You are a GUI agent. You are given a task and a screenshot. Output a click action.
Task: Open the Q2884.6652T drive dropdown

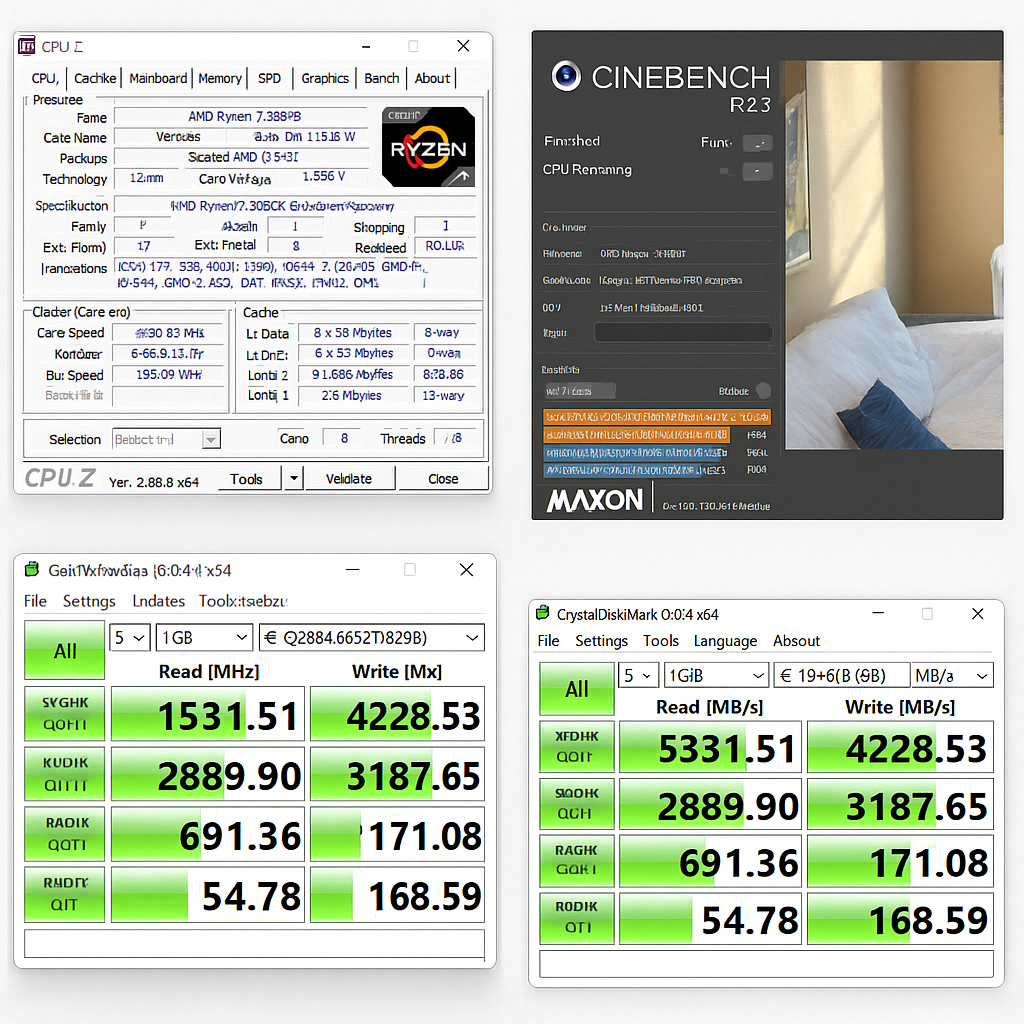coord(372,637)
